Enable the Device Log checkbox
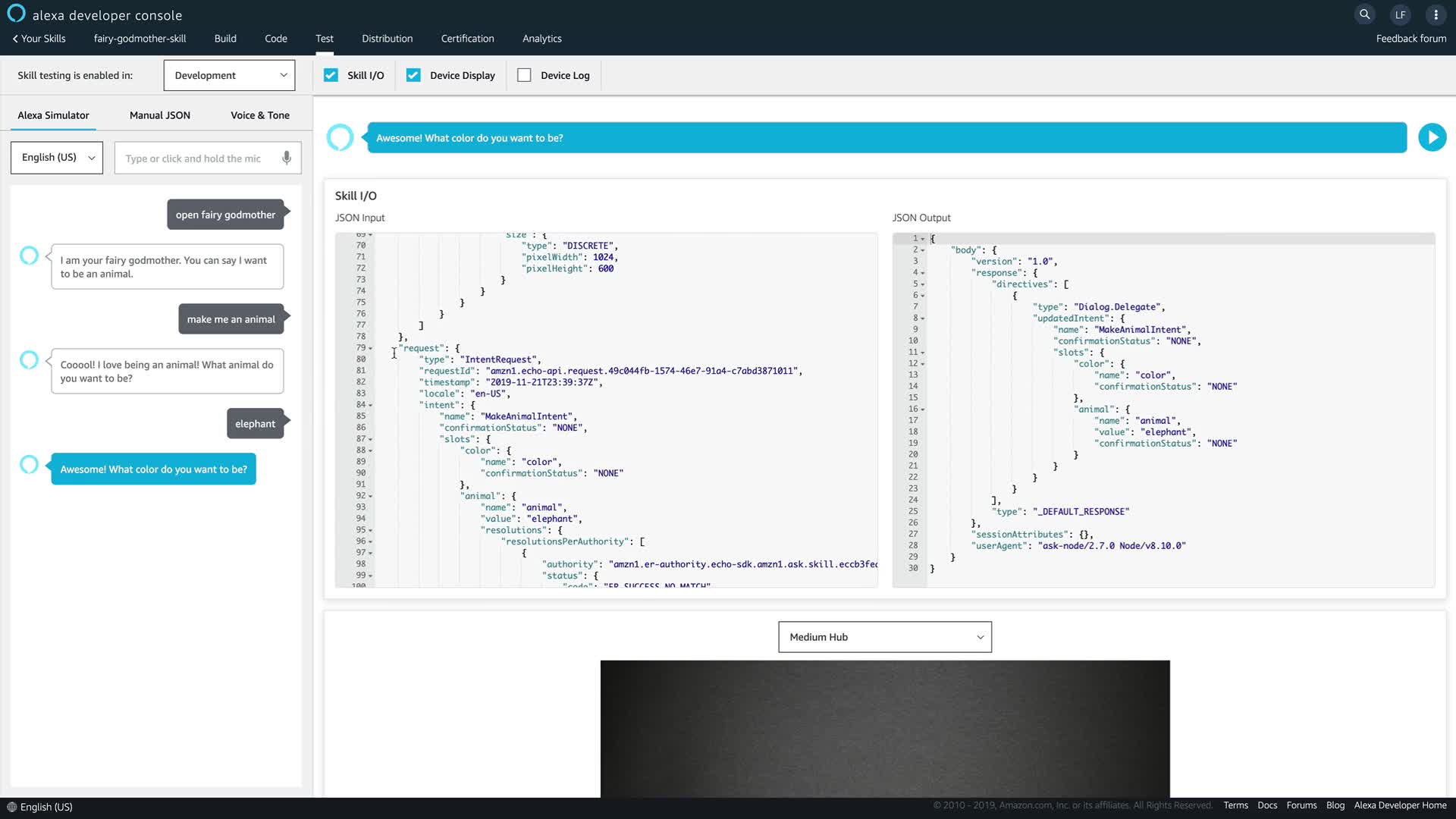Viewport: 1456px width, 819px height. [x=524, y=75]
